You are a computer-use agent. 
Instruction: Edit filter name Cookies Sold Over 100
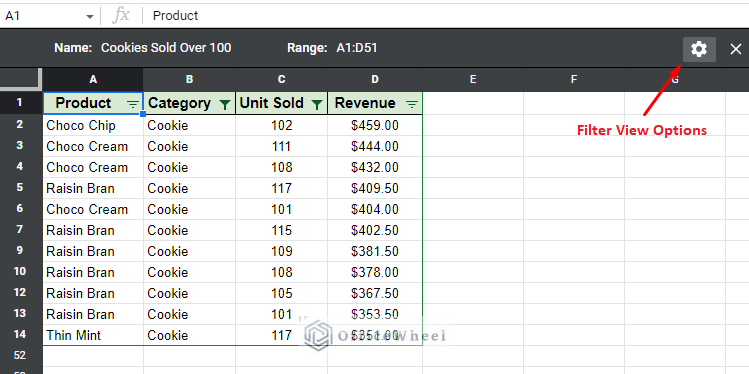pyautogui.click(x=166, y=48)
